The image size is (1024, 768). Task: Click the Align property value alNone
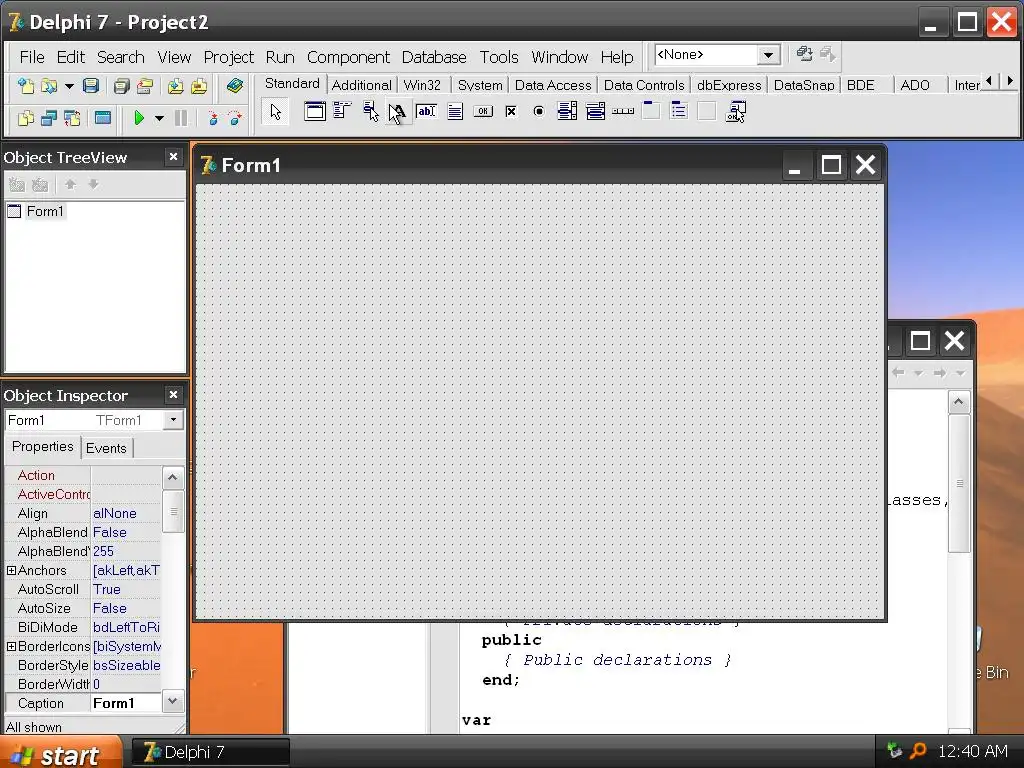click(125, 513)
